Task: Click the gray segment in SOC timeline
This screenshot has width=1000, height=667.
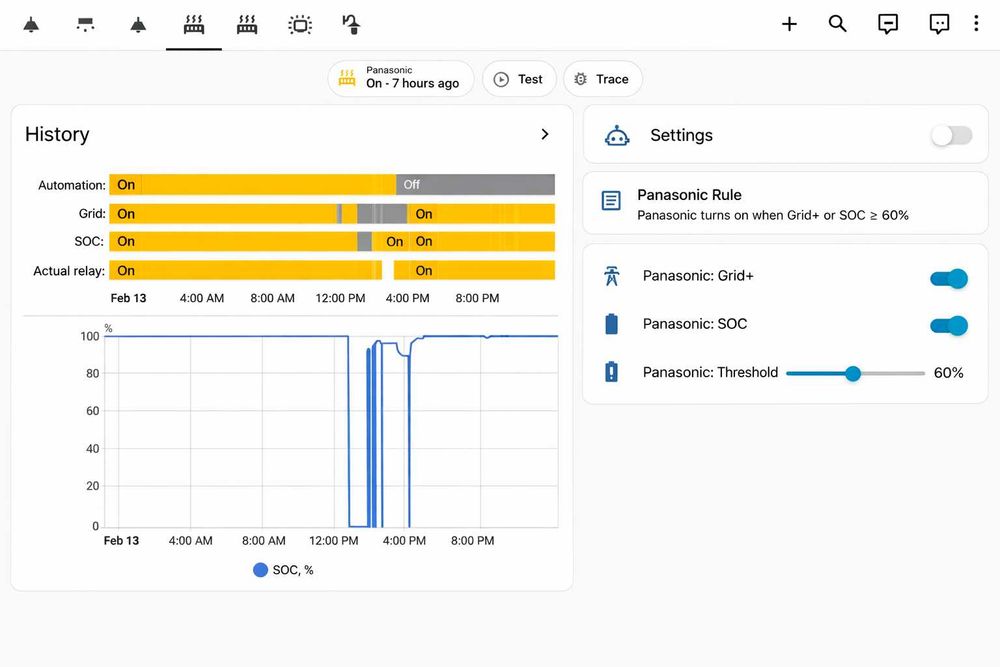Action: tap(364, 242)
